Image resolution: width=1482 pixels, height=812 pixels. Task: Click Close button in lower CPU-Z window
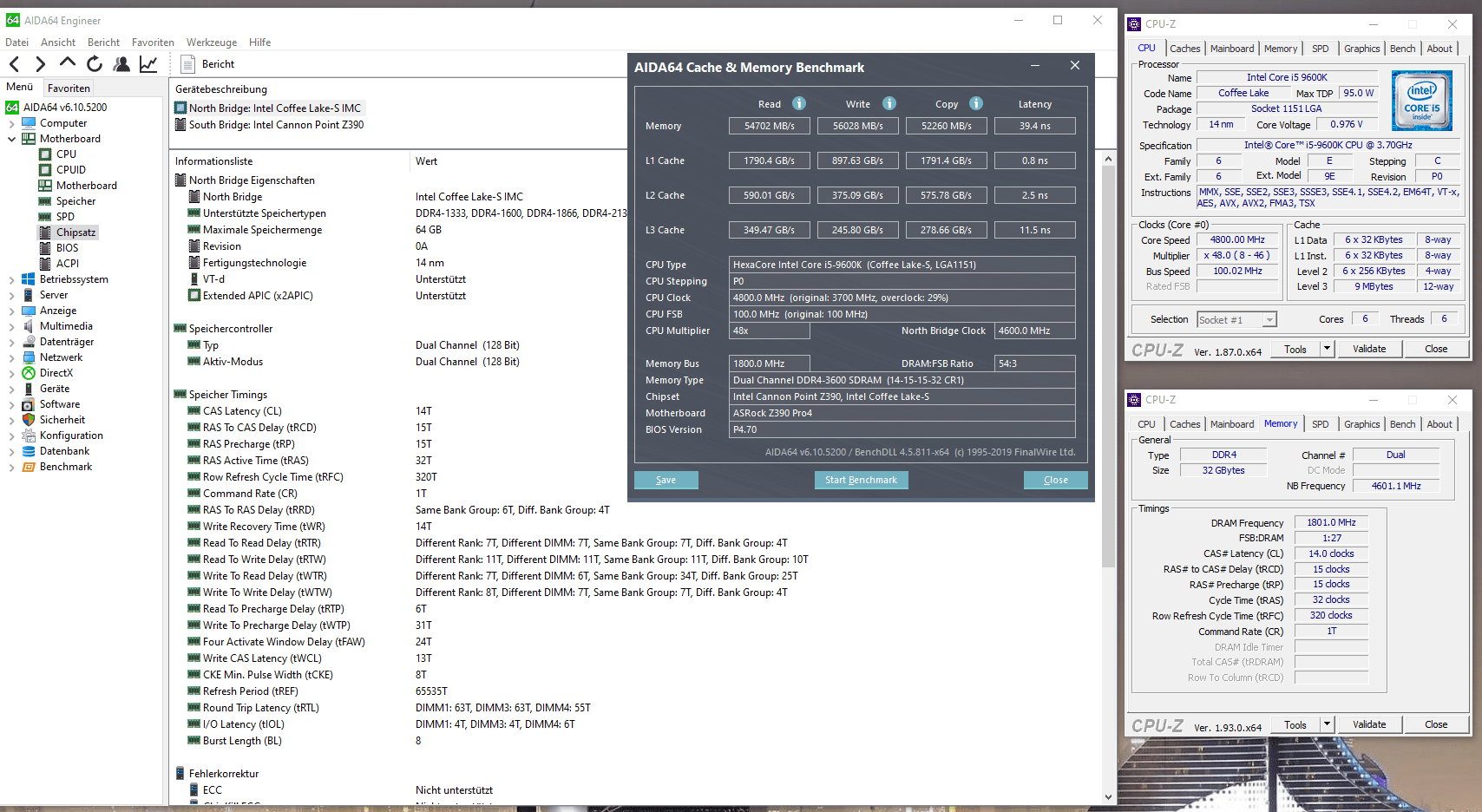(1436, 724)
